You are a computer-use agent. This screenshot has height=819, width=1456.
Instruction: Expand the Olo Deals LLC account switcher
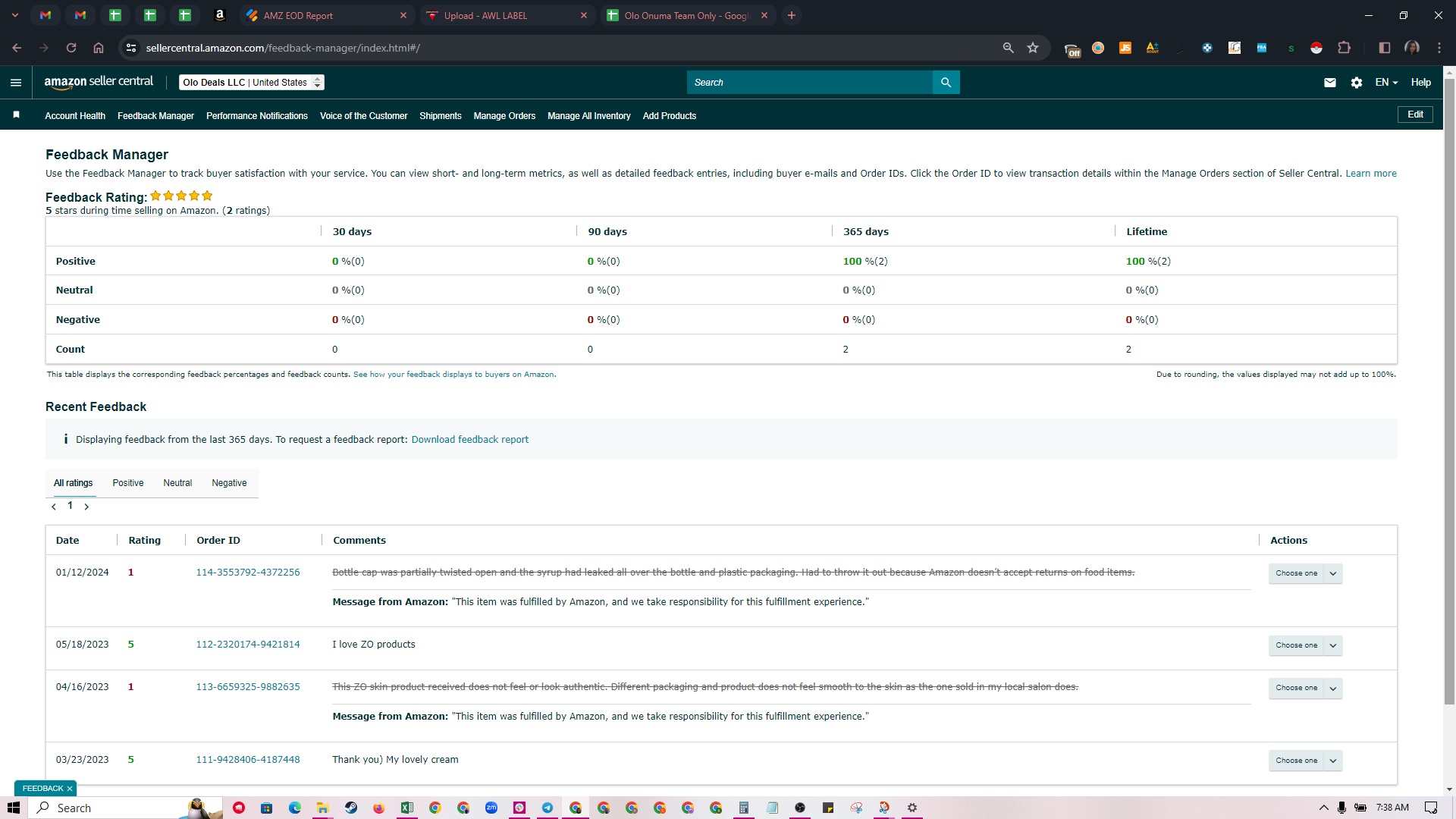click(251, 83)
